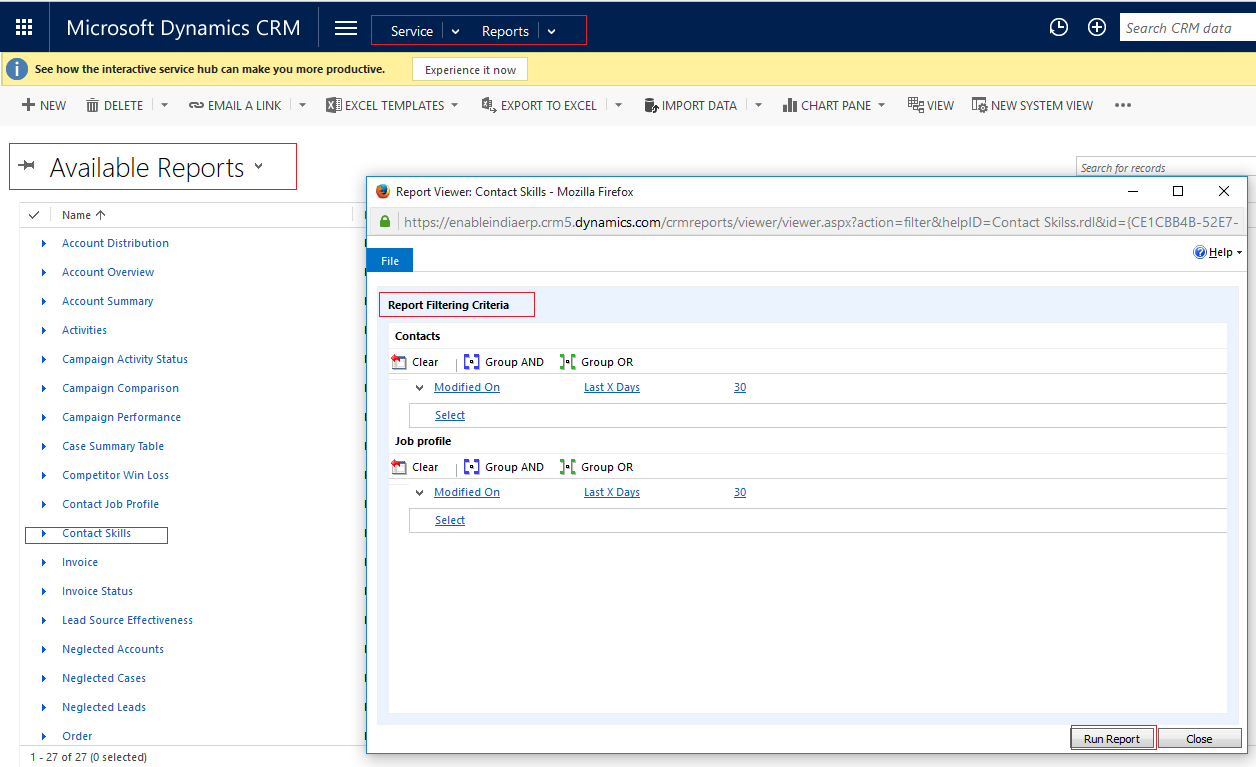This screenshot has width=1256, height=767.
Task: Click Clear under Job profile section
Action: [x=415, y=467]
